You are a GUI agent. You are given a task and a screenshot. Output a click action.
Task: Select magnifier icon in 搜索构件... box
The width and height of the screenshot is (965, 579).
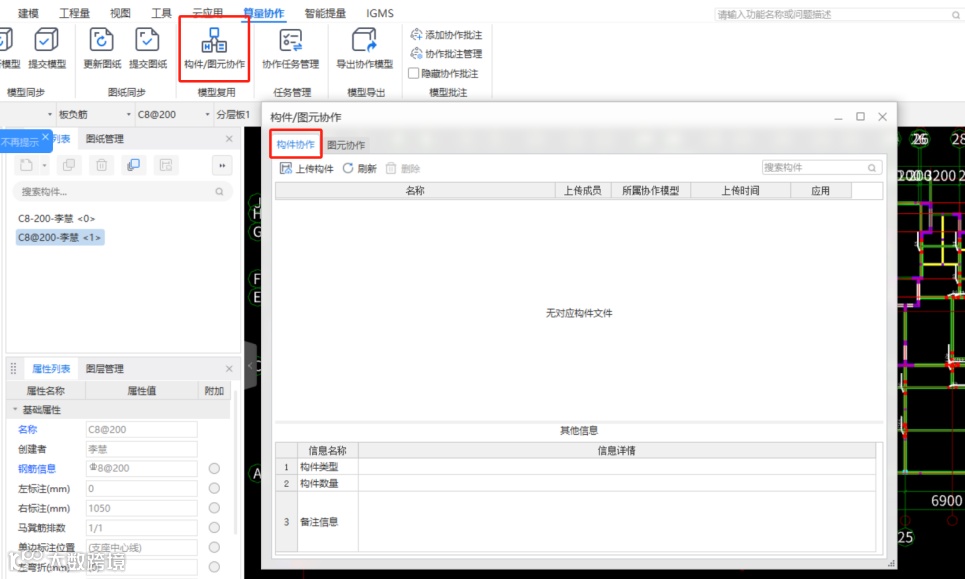coord(219,192)
